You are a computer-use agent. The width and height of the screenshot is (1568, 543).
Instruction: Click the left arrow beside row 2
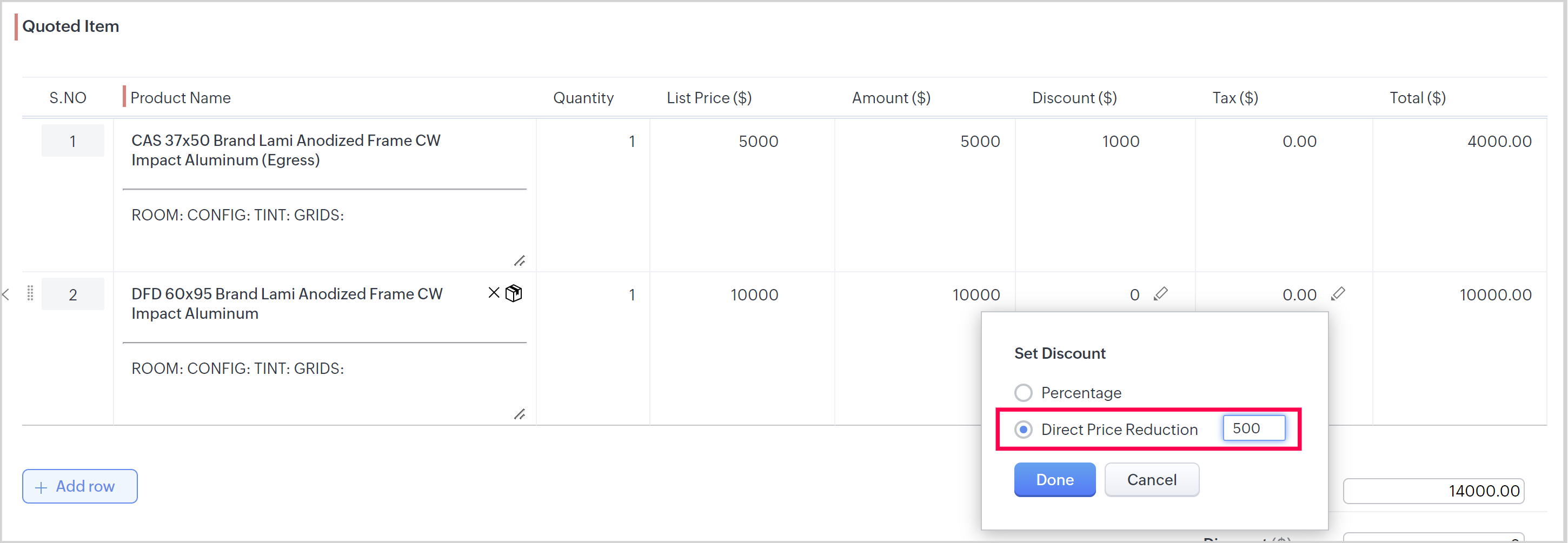6,295
